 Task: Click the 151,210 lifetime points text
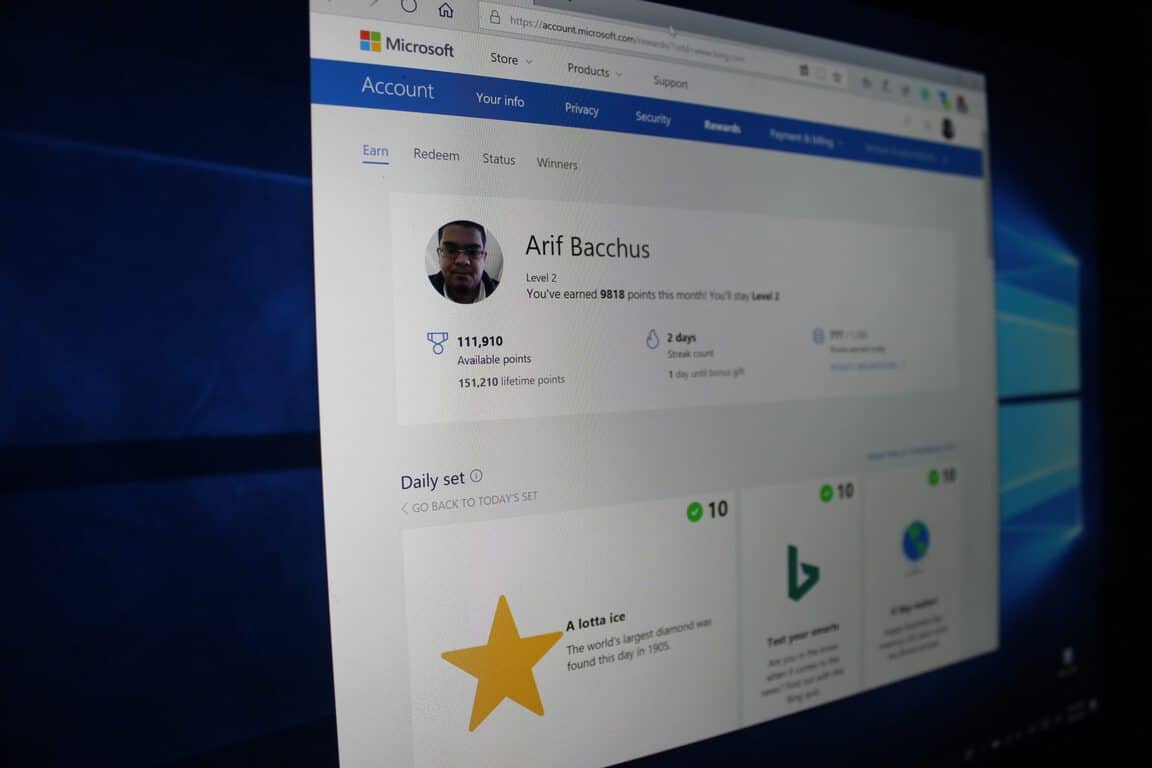click(x=511, y=381)
